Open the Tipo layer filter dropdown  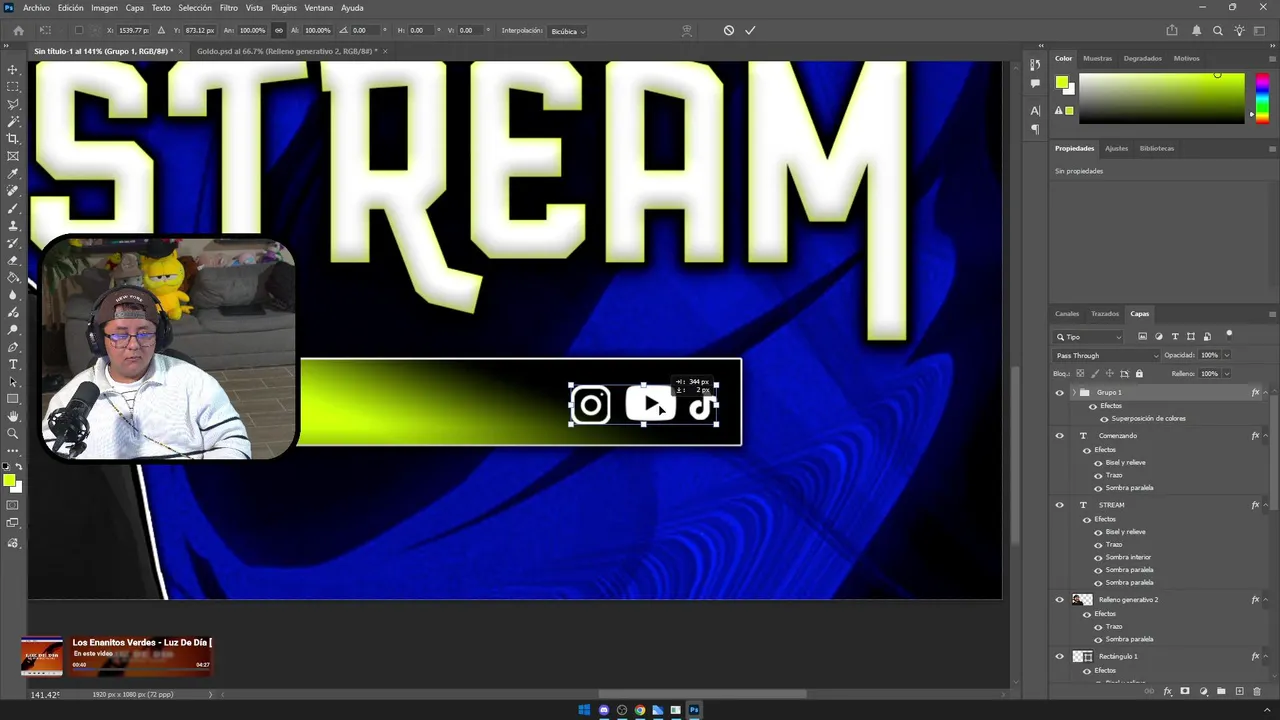[x=1089, y=337]
